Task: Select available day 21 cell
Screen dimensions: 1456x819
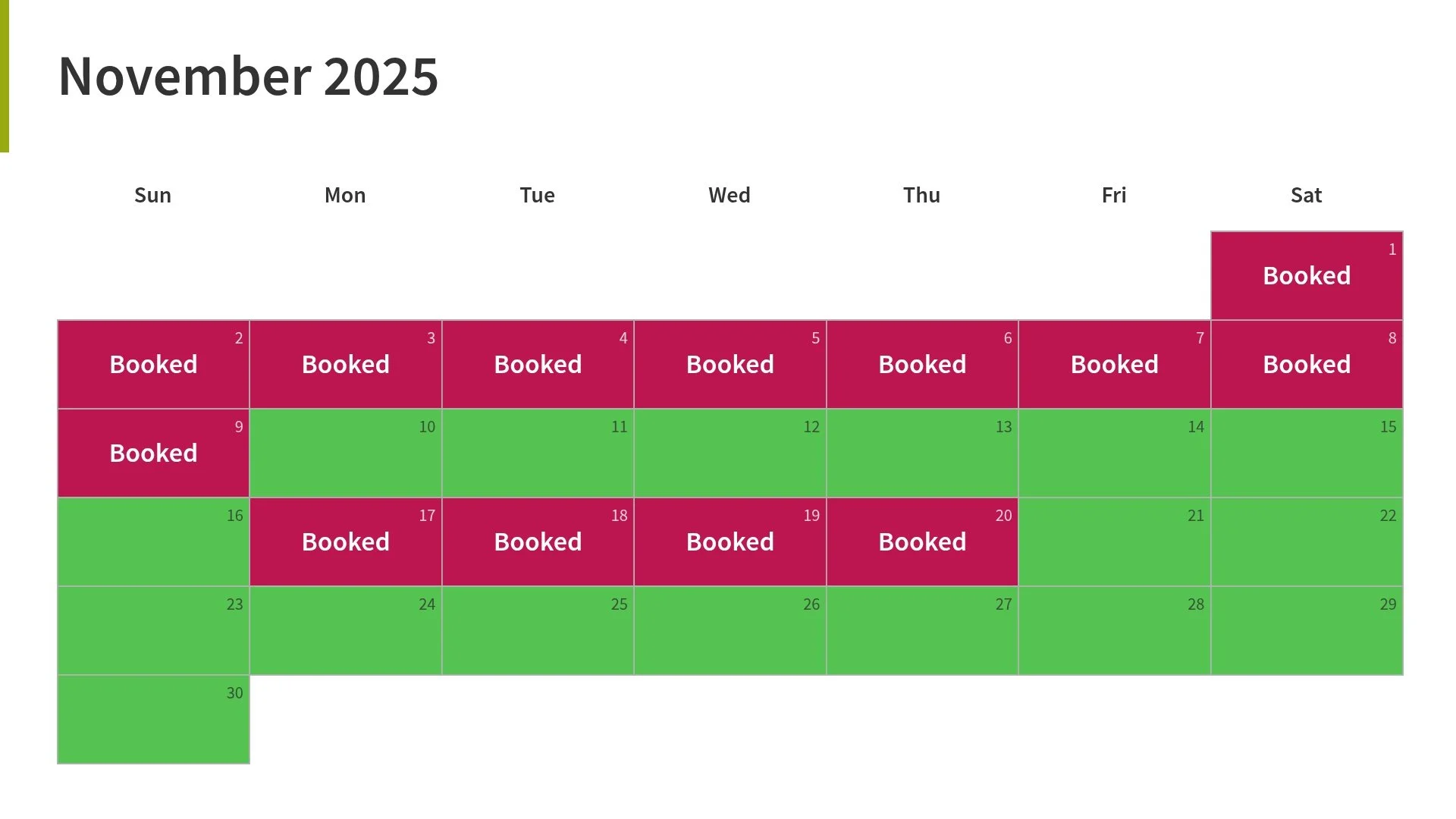Action: pos(1115,541)
